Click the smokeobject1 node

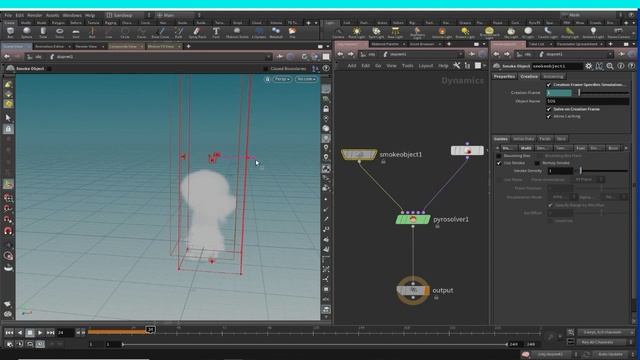(359, 154)
